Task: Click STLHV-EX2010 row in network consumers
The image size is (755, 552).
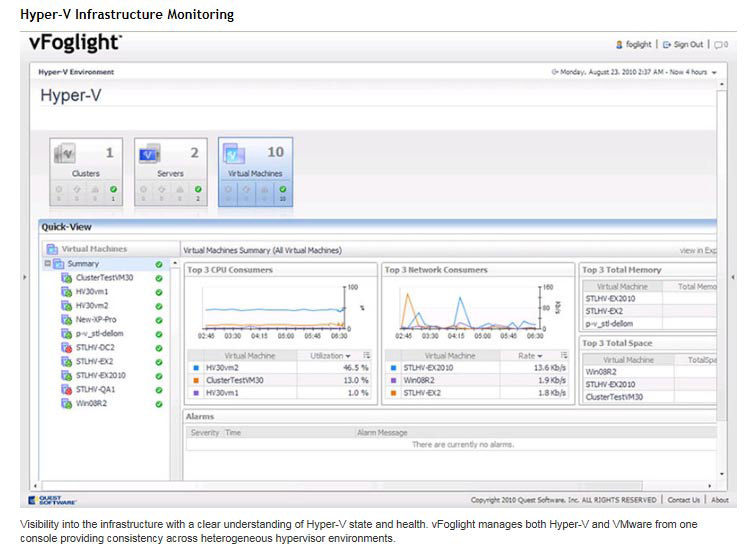Action: coord(477,368)
